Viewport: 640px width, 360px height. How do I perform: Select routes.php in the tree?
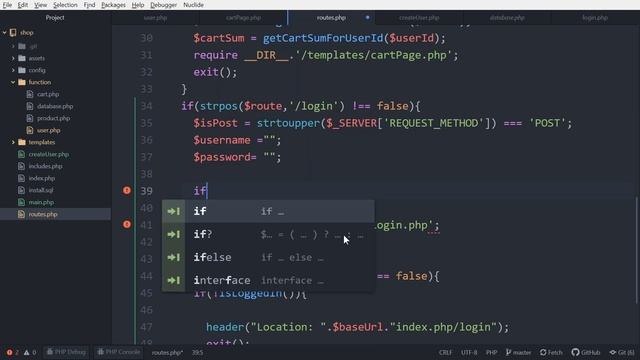coord(43,214)
